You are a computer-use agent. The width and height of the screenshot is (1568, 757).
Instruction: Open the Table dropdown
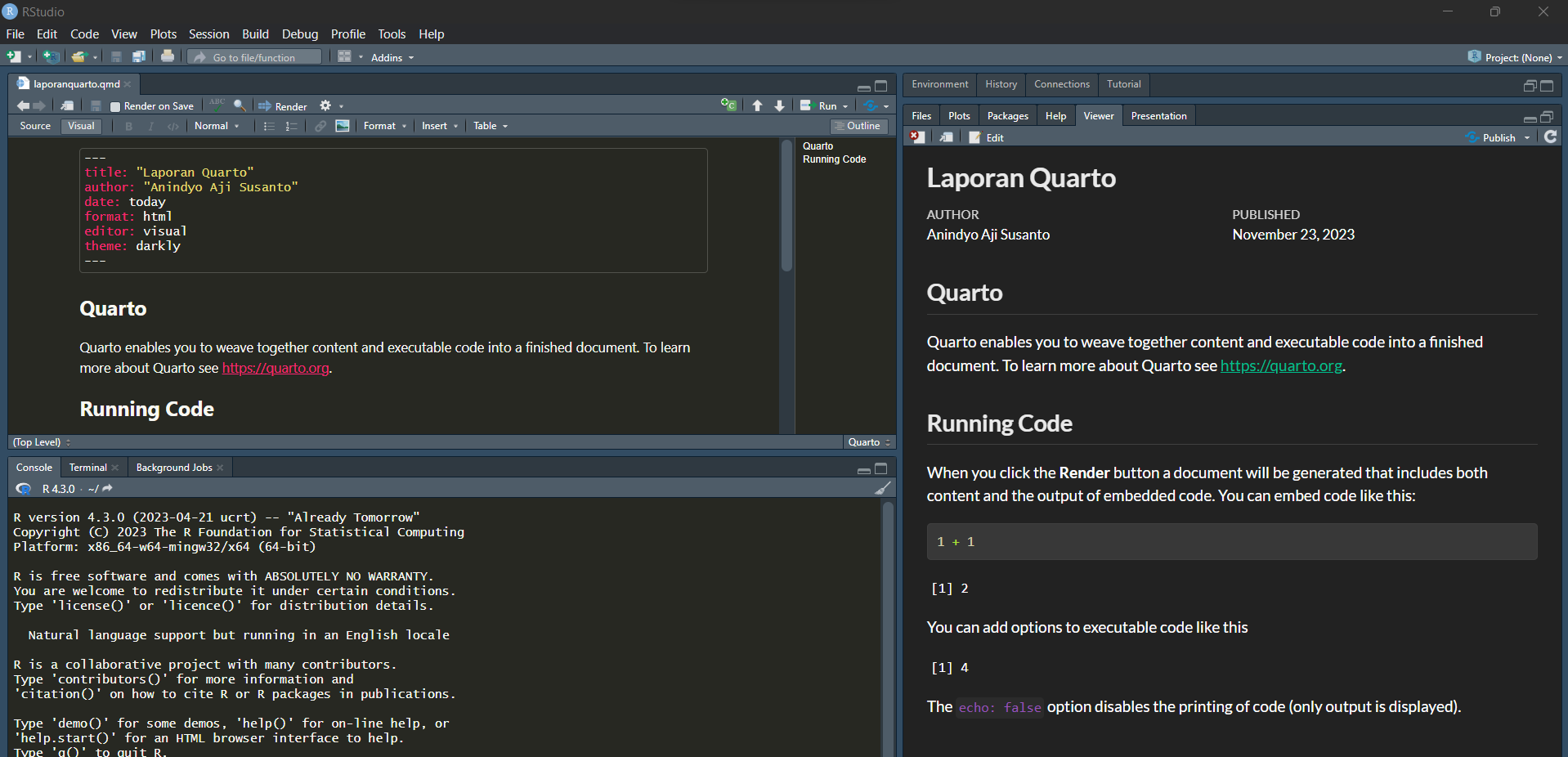click(x=491, y=126)
